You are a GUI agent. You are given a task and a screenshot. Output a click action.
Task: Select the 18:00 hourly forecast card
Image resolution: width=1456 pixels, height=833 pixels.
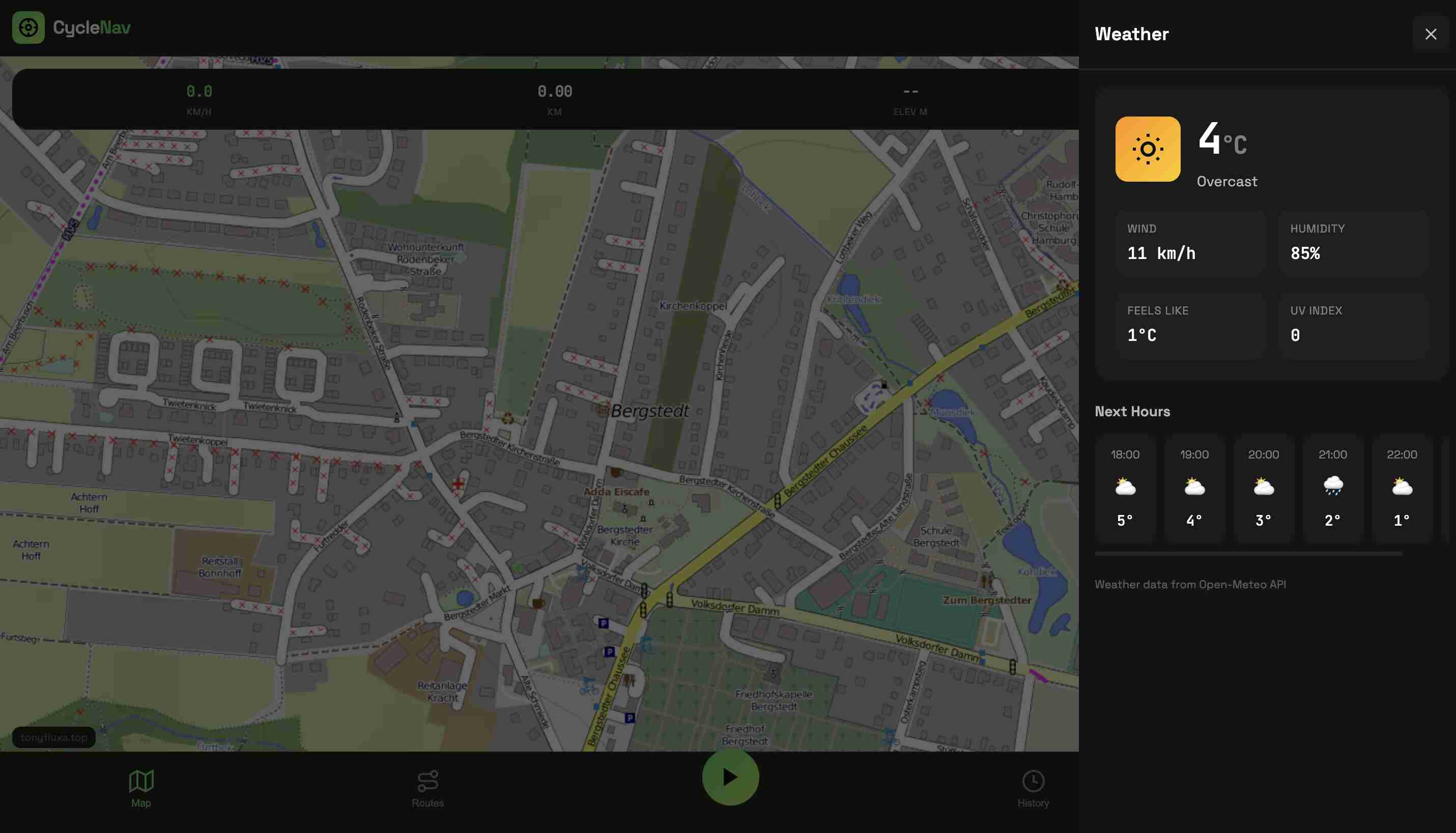[1125, 488]
